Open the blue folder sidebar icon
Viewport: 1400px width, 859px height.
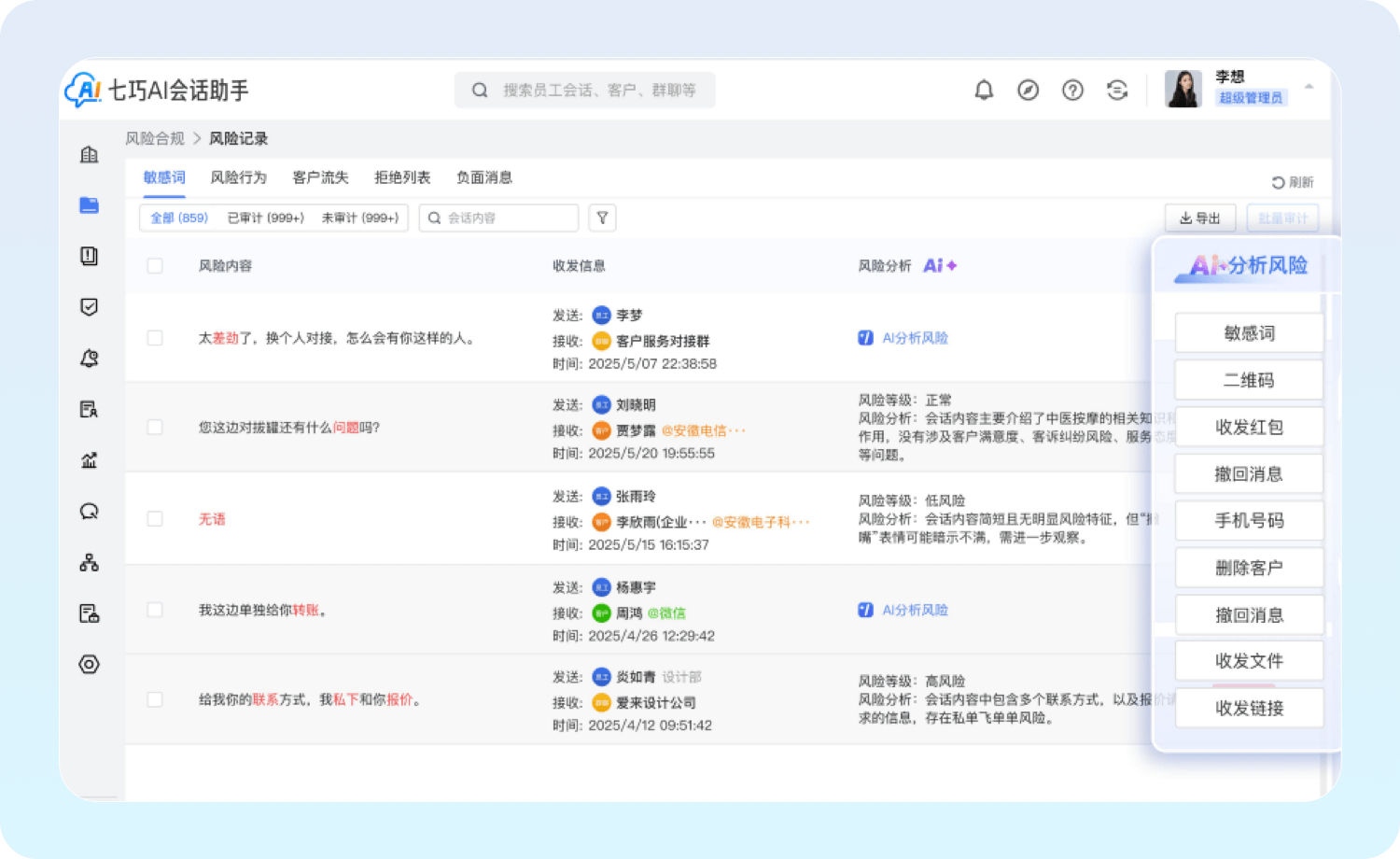pos(90,205)
